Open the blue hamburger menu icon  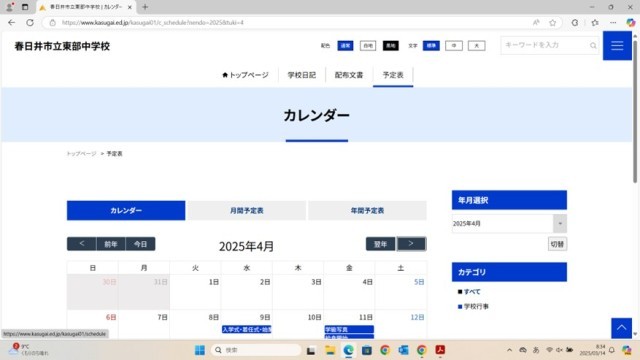coord(617,46)
